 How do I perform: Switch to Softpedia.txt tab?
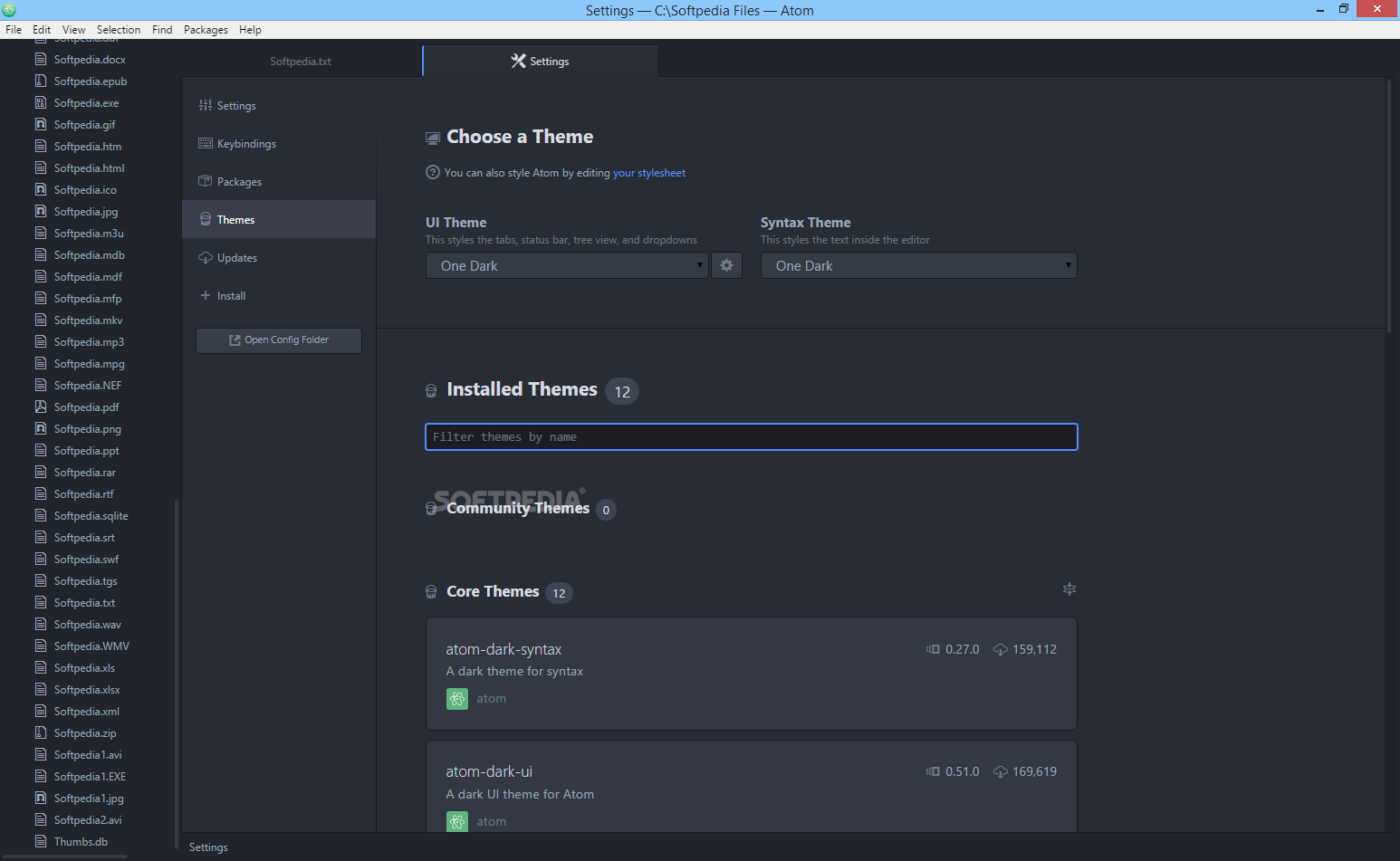click(x=301, y=62)
